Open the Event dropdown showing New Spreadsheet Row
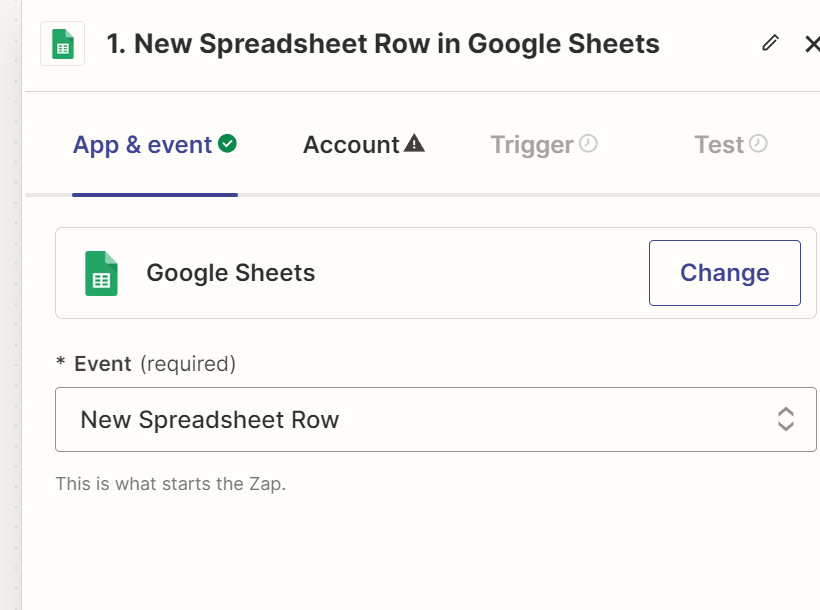The width and height of the screenshot is (820, 610). (x=420, y=419)
